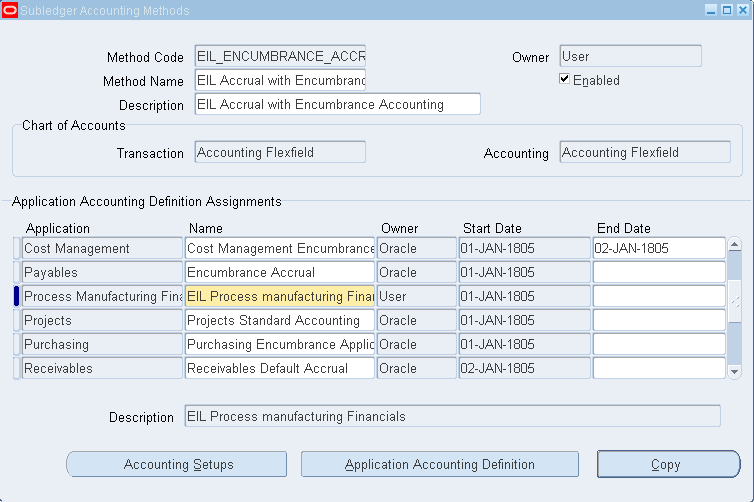Click the Method Name input field
This screenshot has width=754, height=502.
click(280, 80)
